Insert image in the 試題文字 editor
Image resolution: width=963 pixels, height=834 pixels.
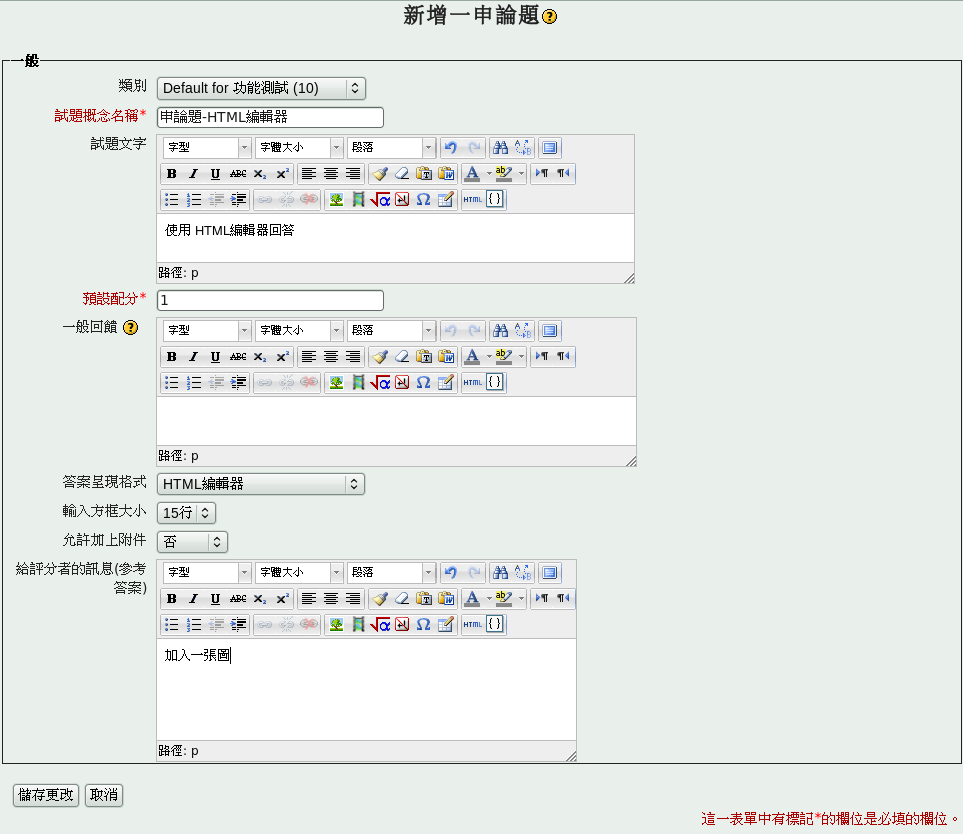pyautogui.click(x=336, y=200)
